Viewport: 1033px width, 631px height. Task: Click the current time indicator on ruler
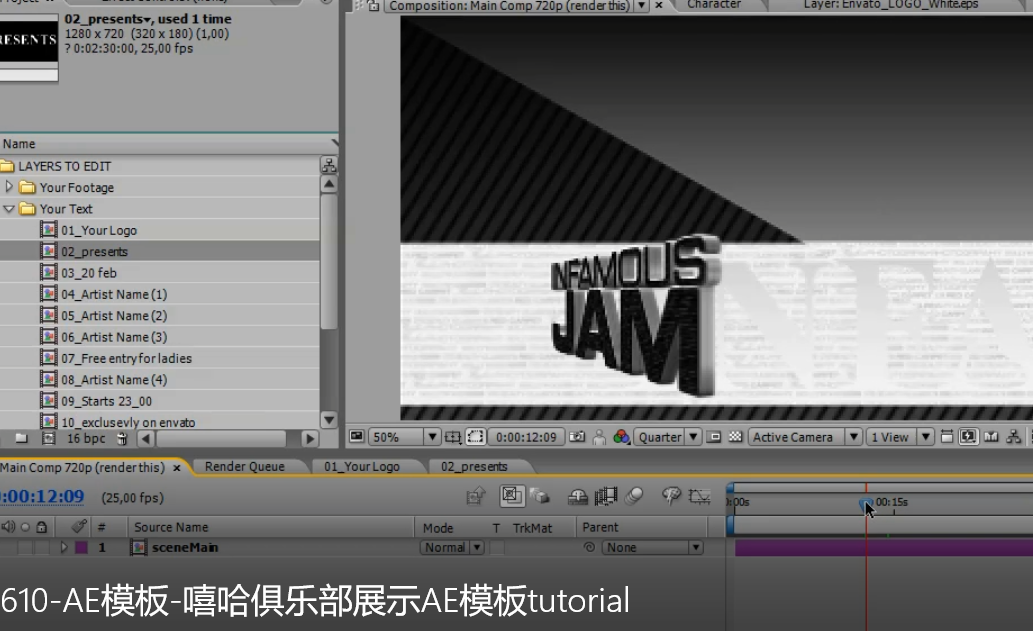[x=866, y=505]
